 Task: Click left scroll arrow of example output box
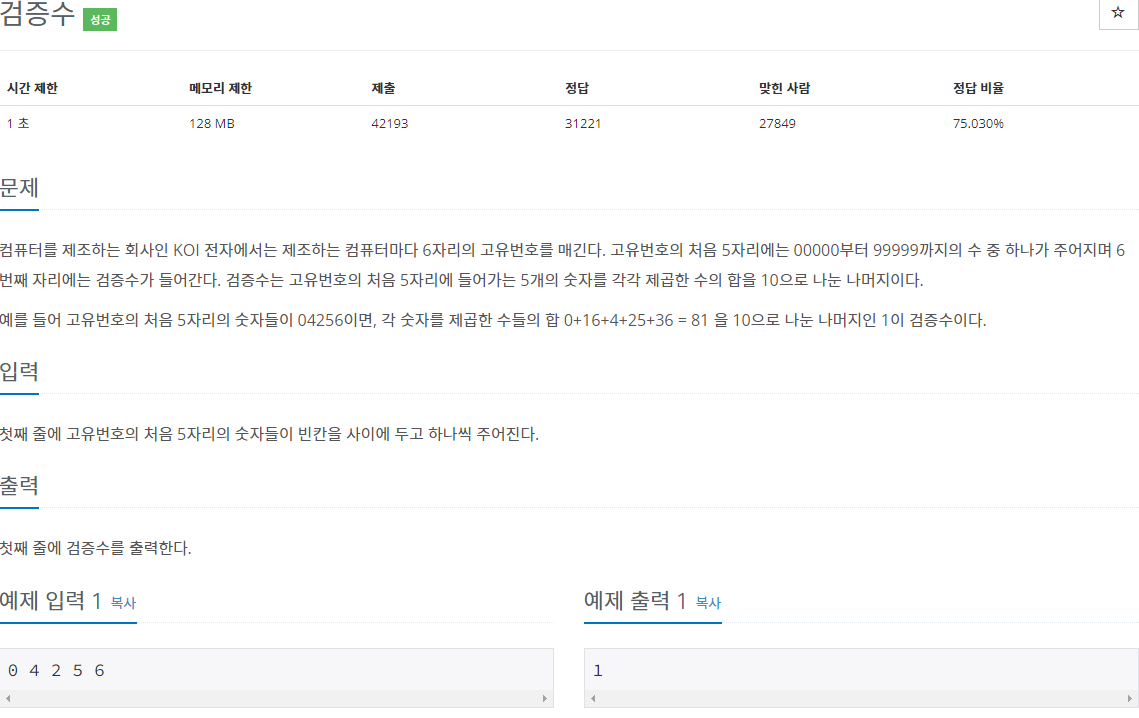[593, 698]
